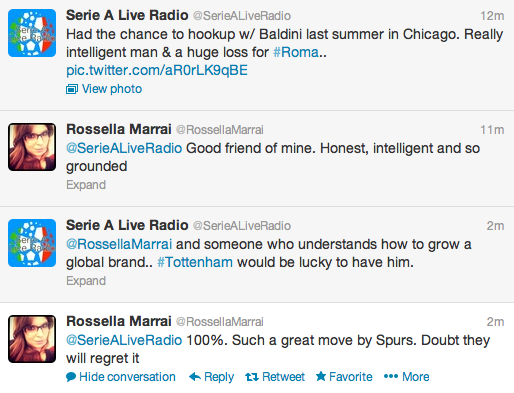Click the 12m timestamp on first tweet
Viewport: 514px width, 393px height.
(492, 16)
